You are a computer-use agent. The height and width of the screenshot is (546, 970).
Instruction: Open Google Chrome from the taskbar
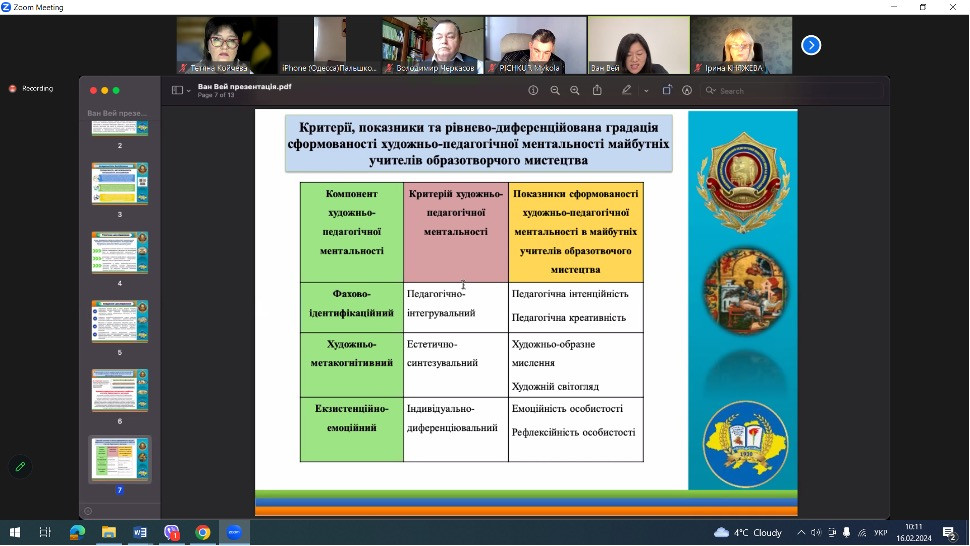[x=202, y=532]
